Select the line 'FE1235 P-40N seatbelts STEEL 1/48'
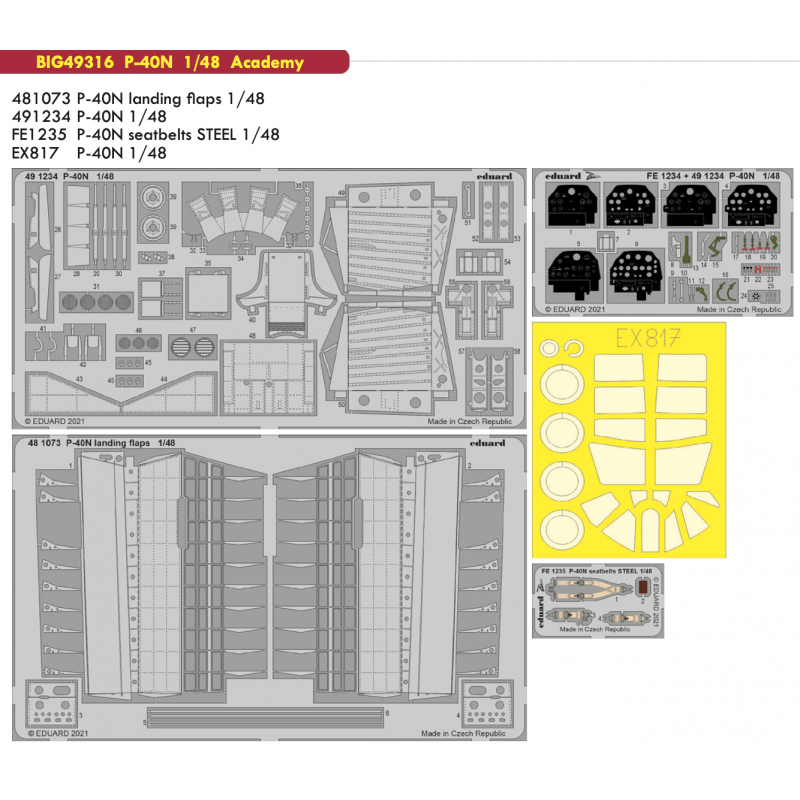The width and height of the screenshot is (800, 800). pyautogui.click(x=146, y=135)
